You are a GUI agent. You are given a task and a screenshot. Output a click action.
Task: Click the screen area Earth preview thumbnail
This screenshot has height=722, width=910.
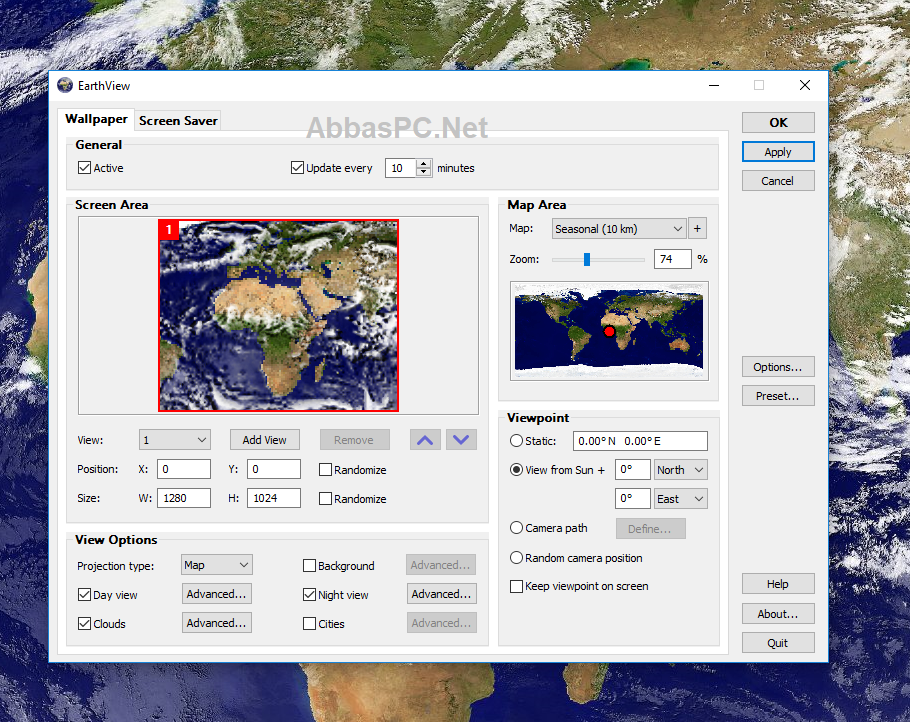click(279, 315)
